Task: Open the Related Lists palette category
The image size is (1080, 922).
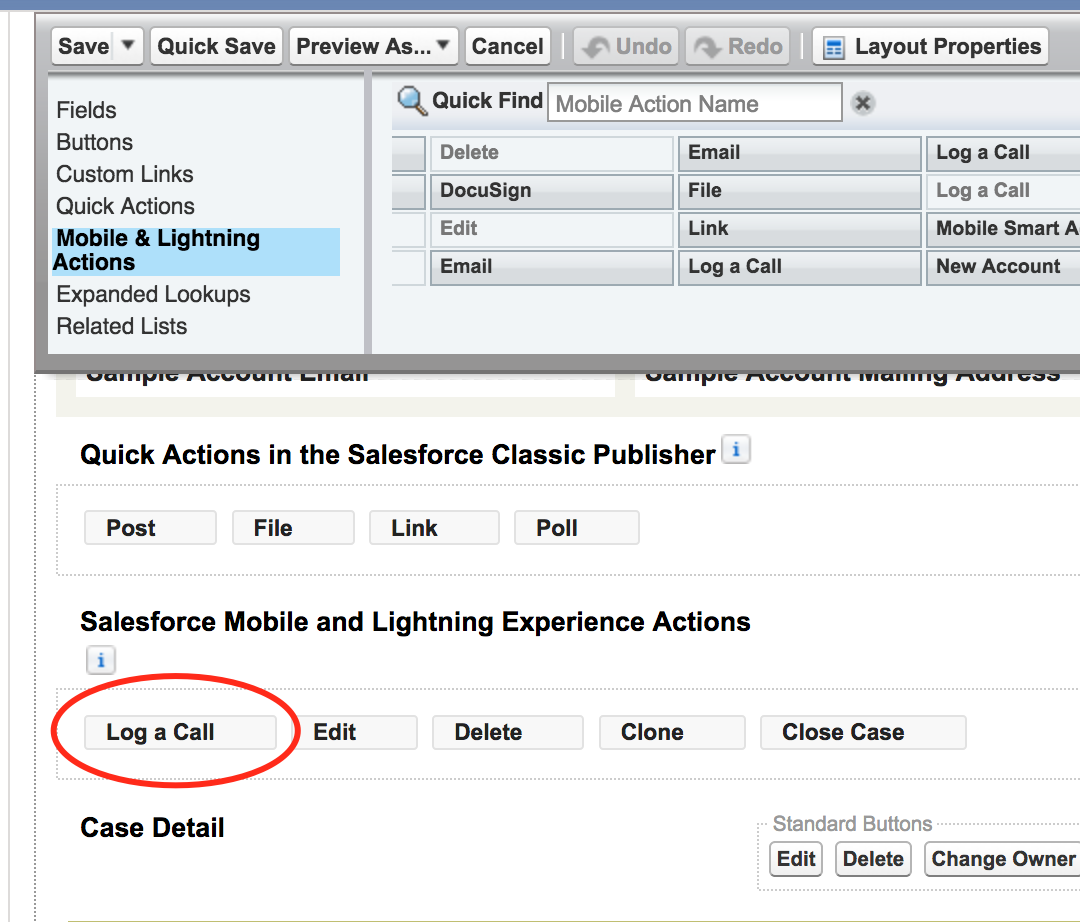Action: 121,326
